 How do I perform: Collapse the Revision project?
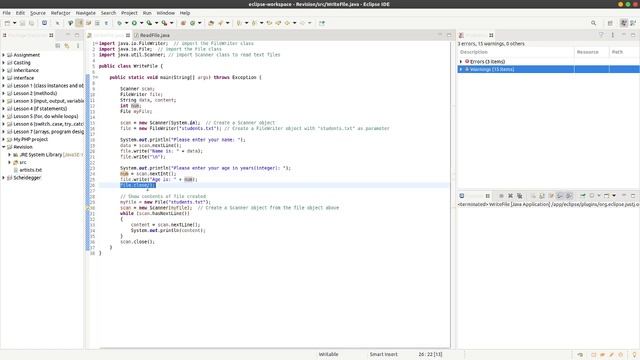click(4, 147)
